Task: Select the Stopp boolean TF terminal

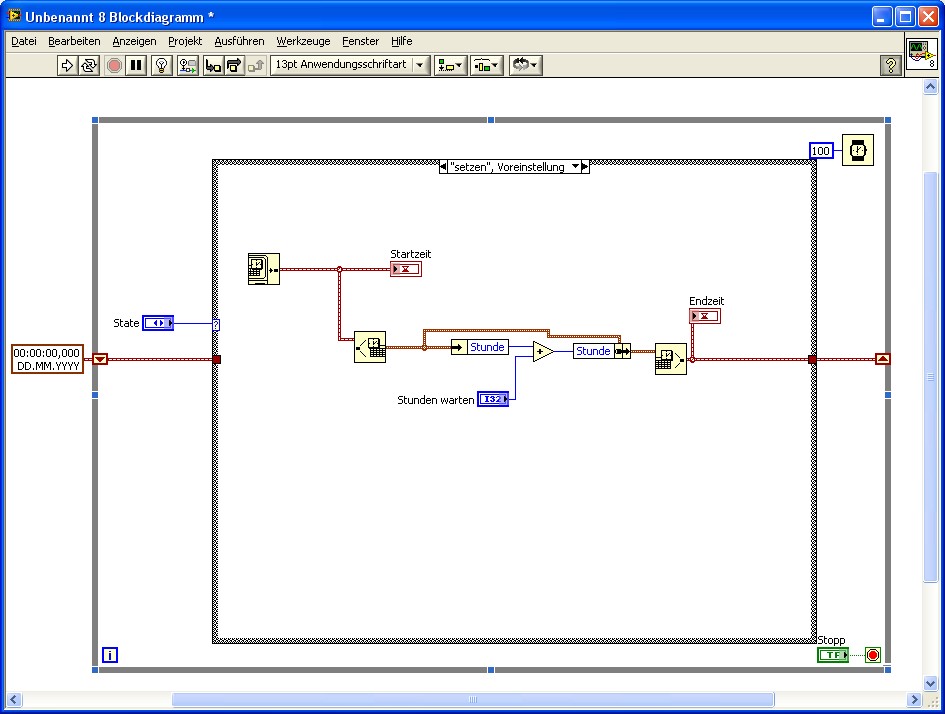Action: (x=833, y=655)
